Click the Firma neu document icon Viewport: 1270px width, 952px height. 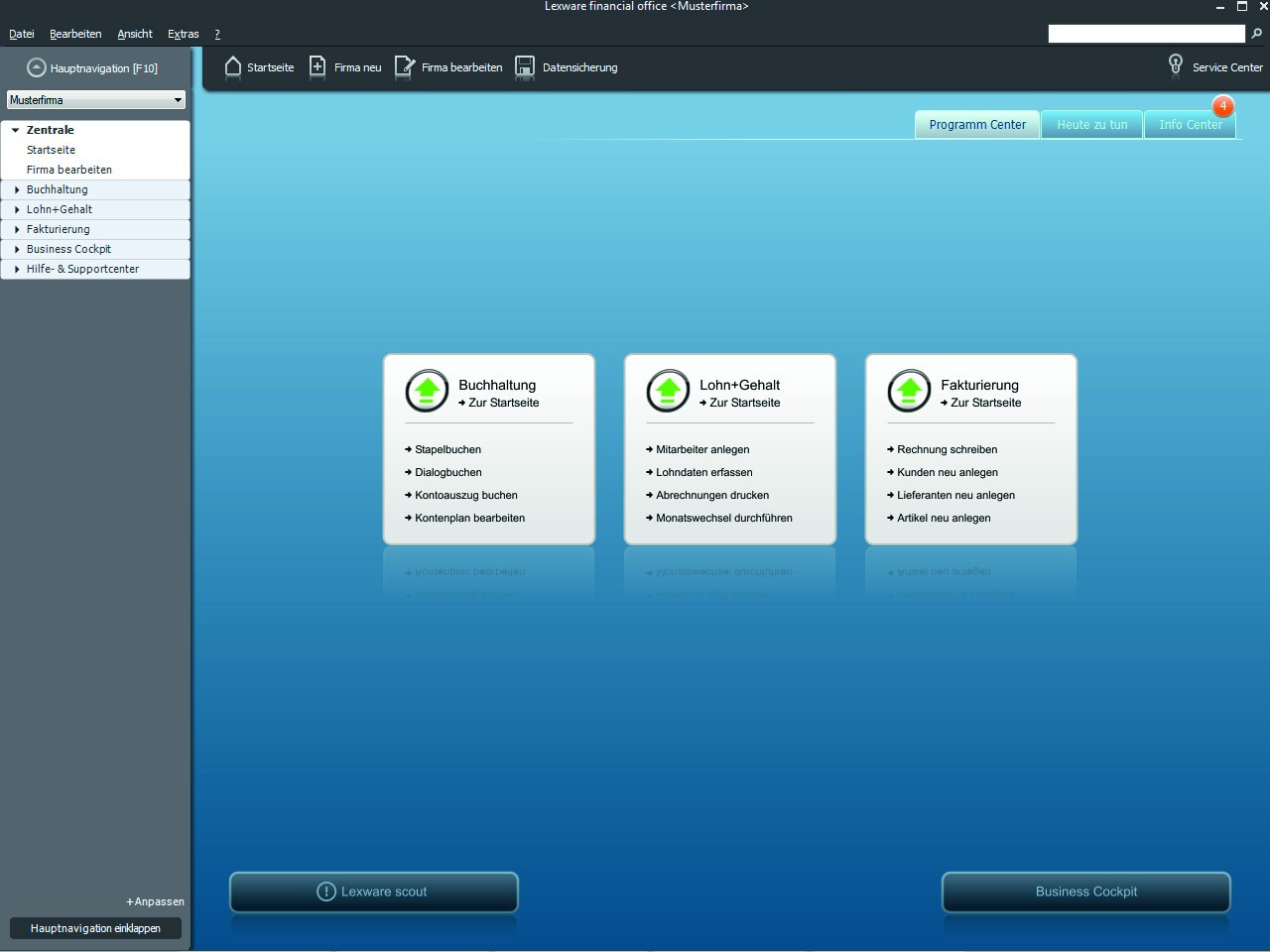coord(317,66)
